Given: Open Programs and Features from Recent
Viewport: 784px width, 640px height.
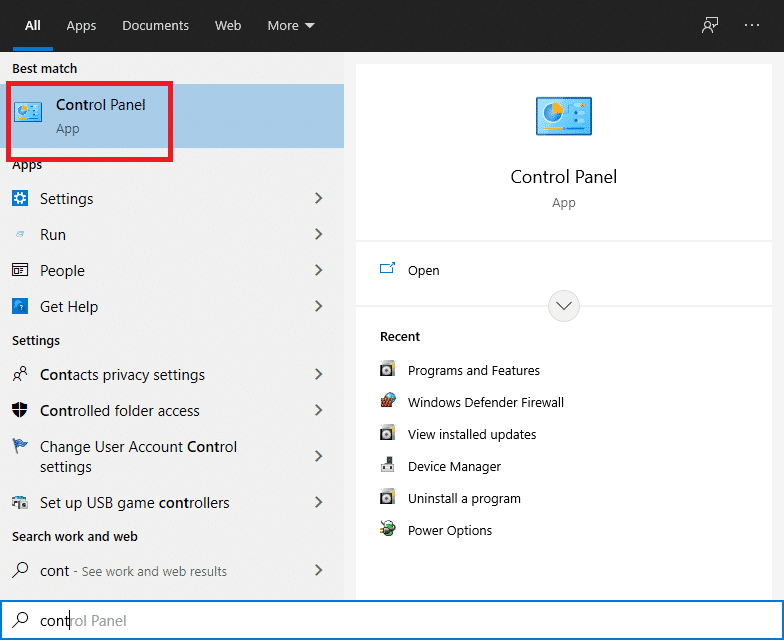Looking at the screenshot, I should click(473, 370).
